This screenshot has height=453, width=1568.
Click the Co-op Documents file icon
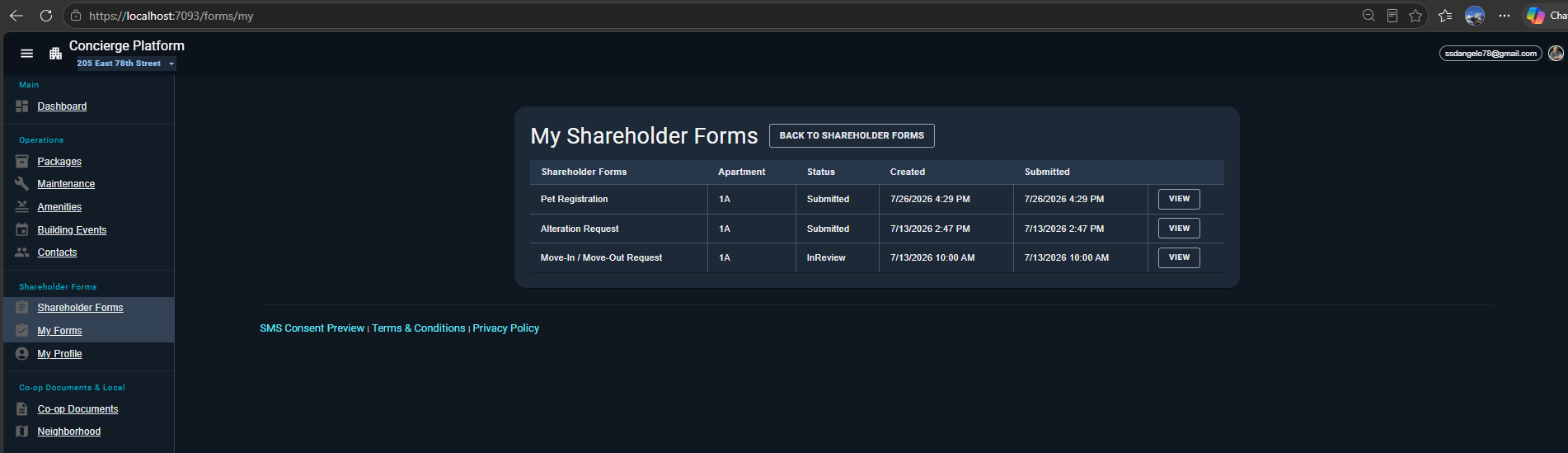22,409
